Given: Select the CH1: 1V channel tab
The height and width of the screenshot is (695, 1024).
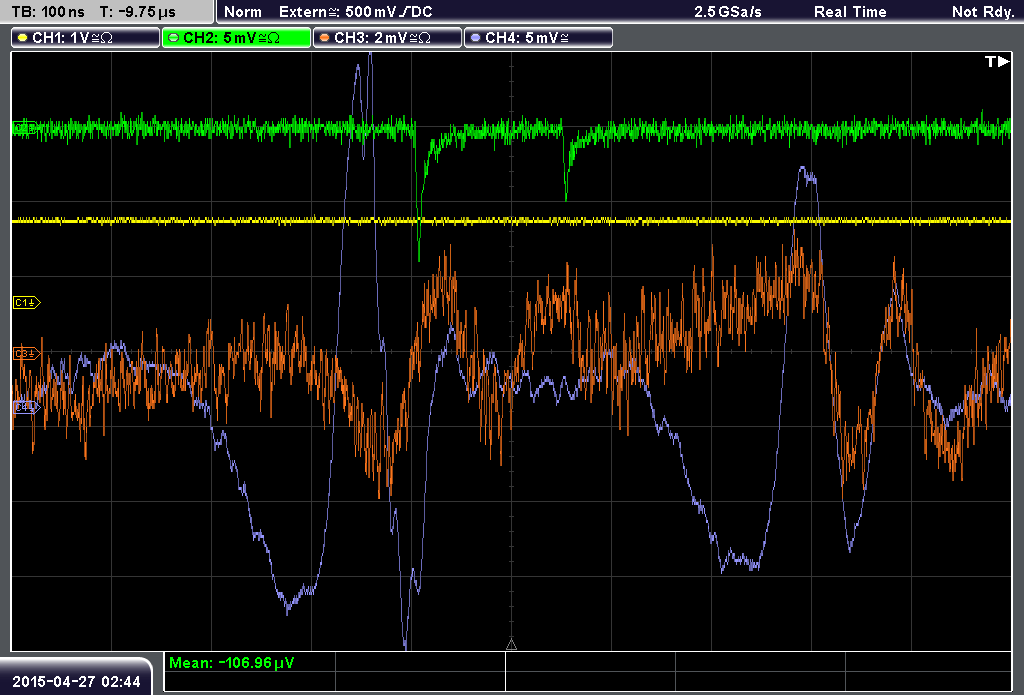Looking at the screenshot, I should tap(86, 38).
